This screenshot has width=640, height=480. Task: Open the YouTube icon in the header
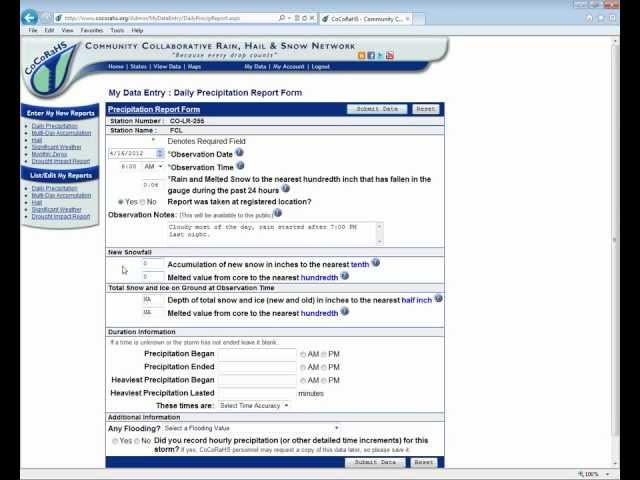point(390,56)
